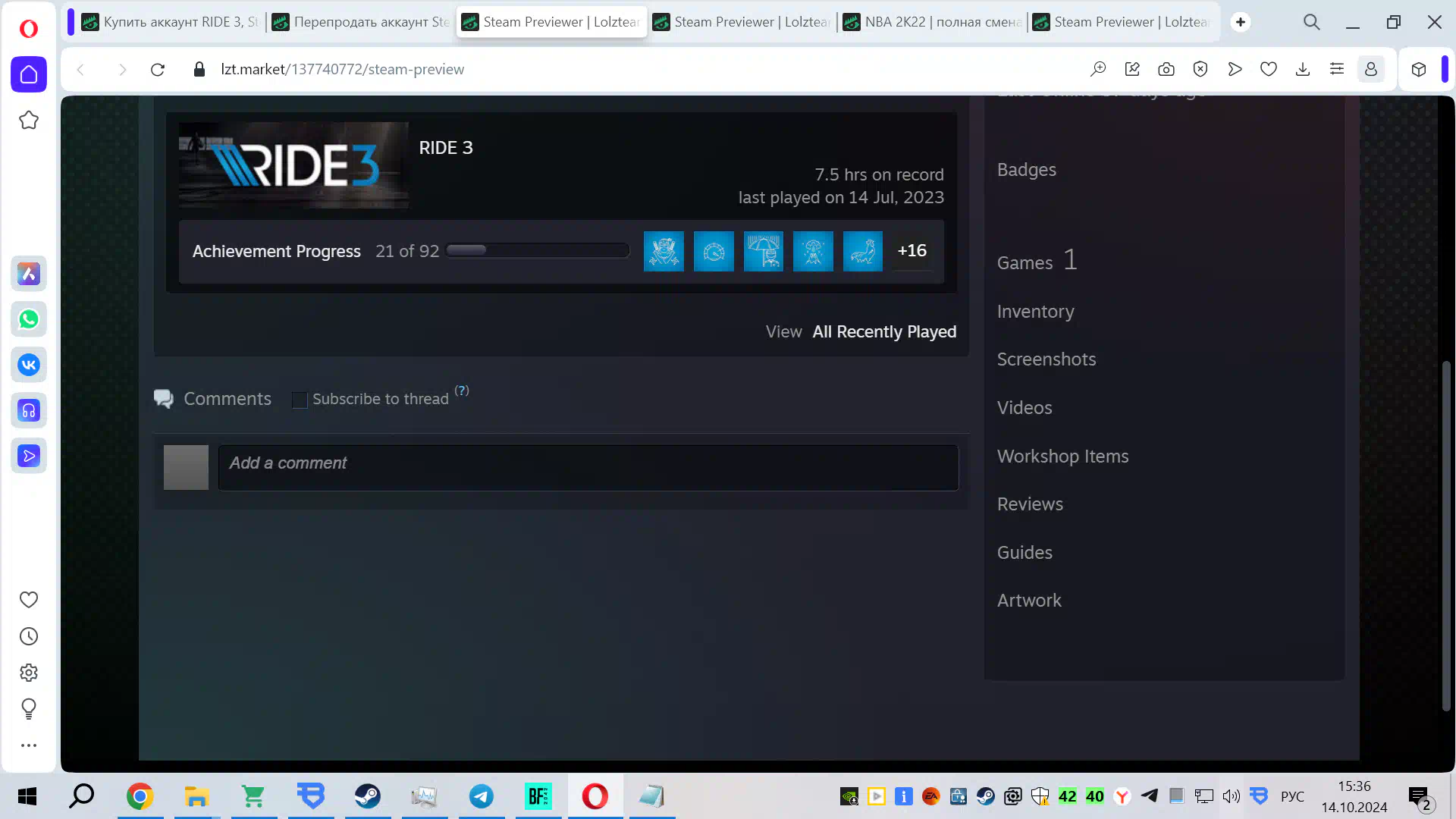
Task: Open the edit page toolbar icon
Action: 1132,70
